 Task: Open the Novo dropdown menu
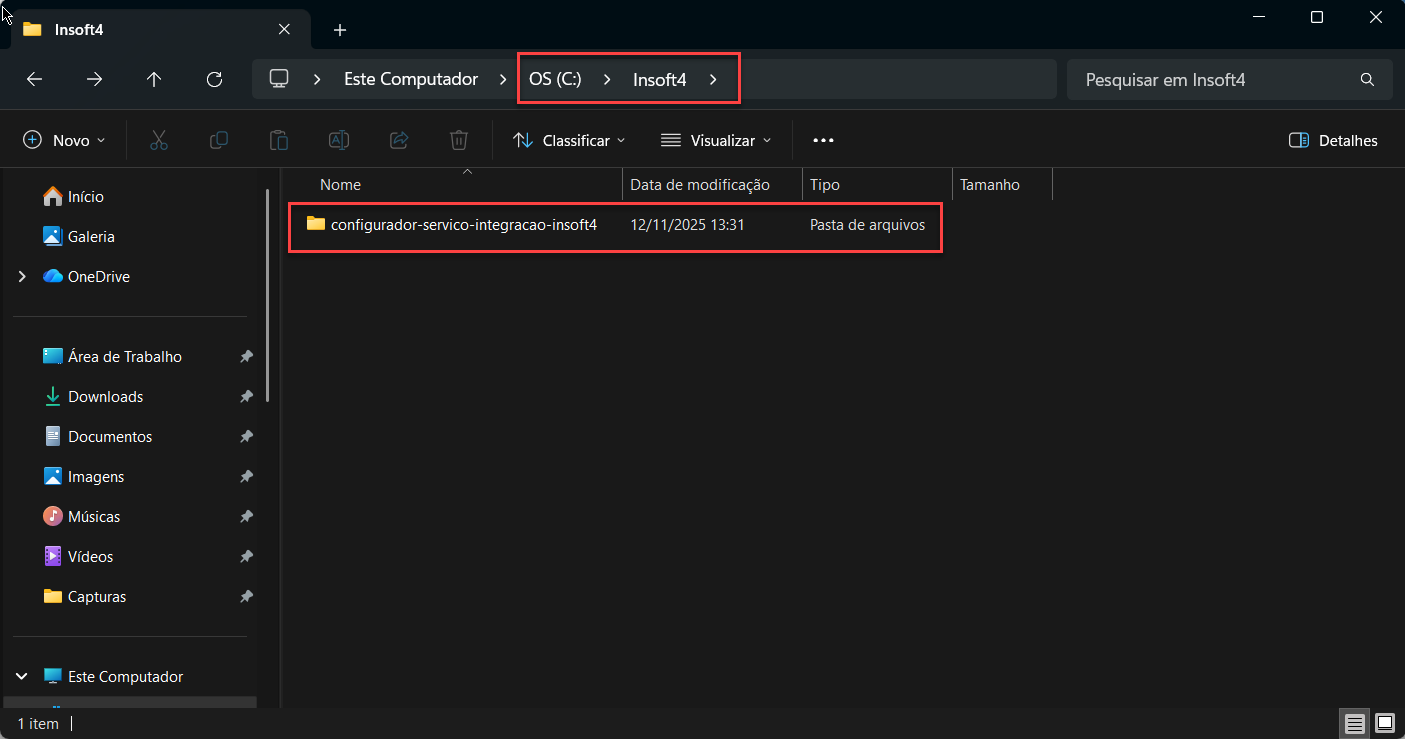click(x=64, y=140)
